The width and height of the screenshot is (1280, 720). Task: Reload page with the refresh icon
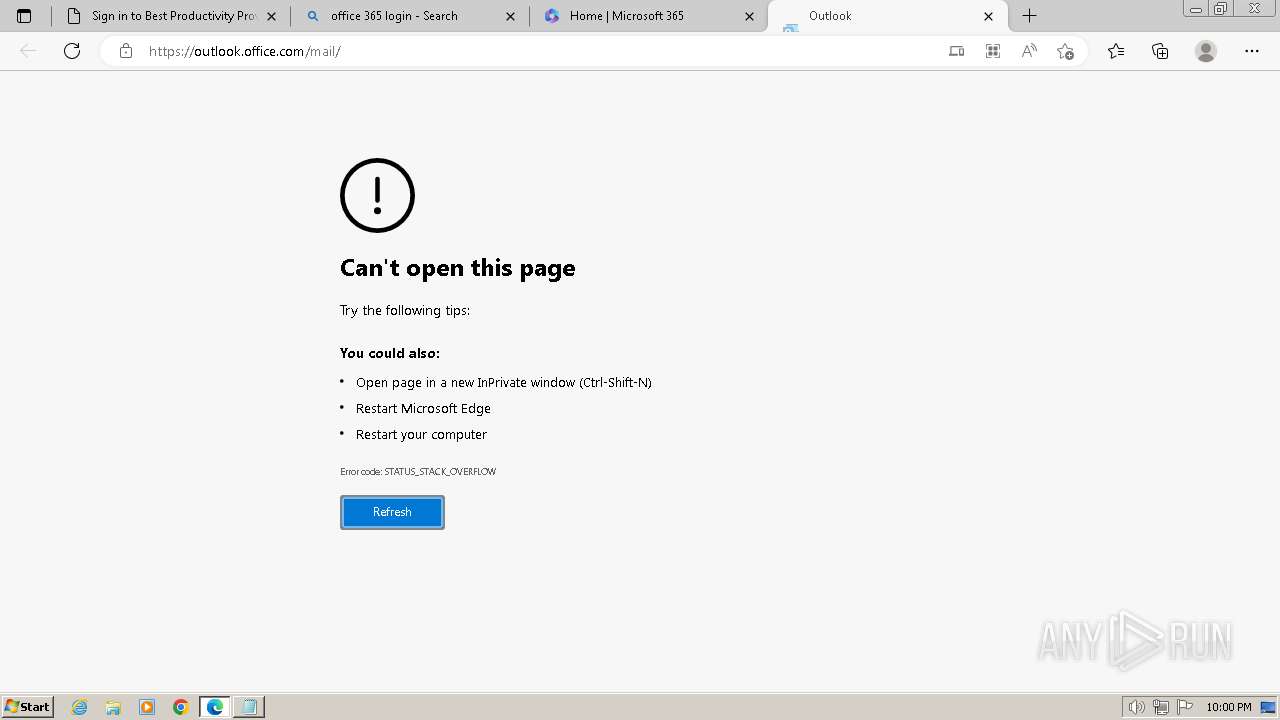click(72, 51)
